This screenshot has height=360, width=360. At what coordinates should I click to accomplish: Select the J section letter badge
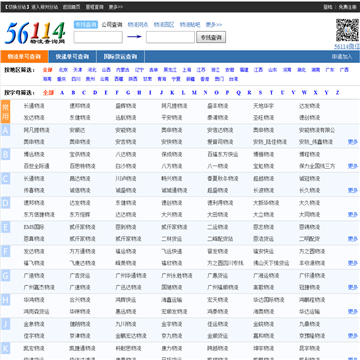coord(5,324)
